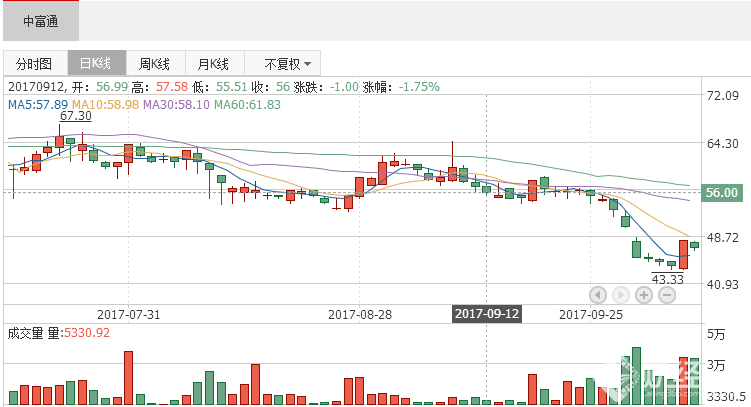751x407 pixels.
Task: Click the 5万 volume axis label
Action: pos(716,334)
